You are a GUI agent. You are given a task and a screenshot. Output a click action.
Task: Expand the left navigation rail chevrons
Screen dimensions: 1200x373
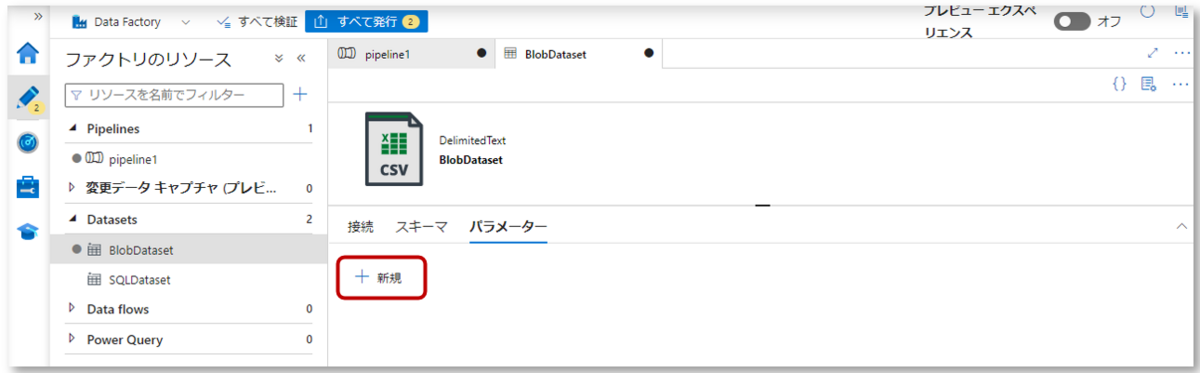tap(37, 17)
